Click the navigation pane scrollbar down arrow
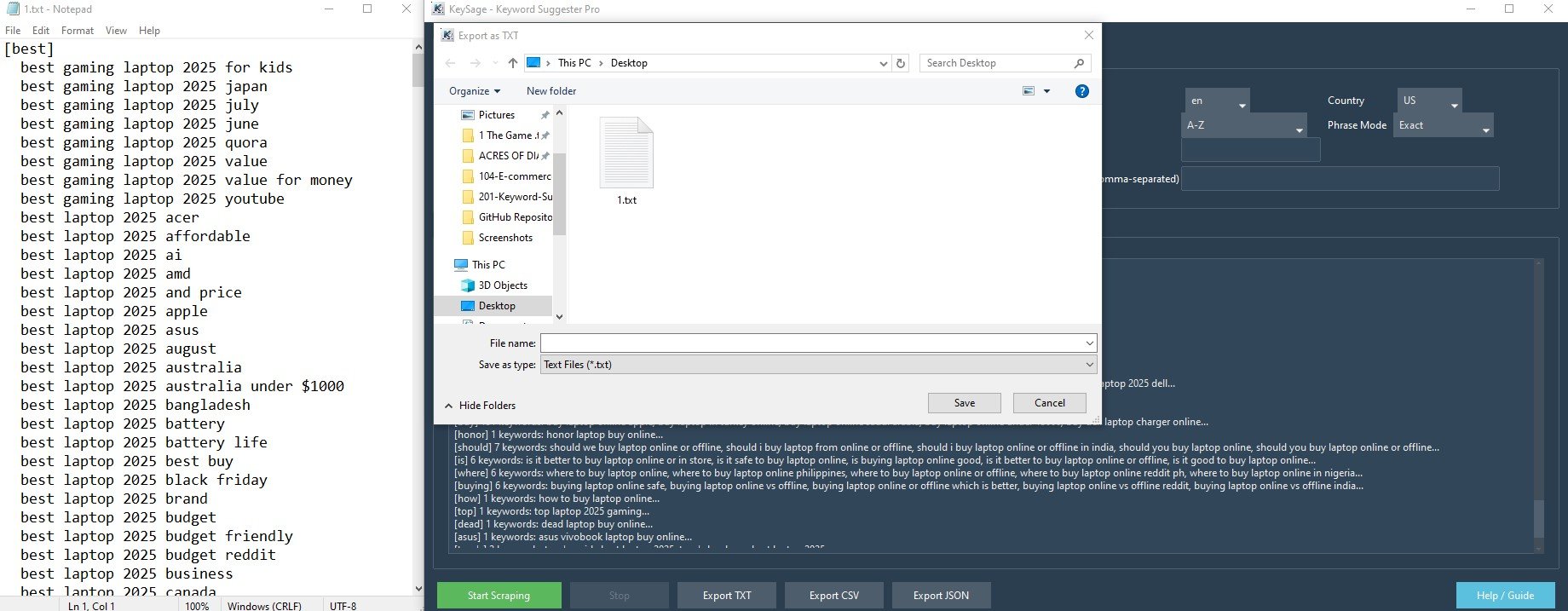Viewport: 1568px width, 611px height. 559,316
